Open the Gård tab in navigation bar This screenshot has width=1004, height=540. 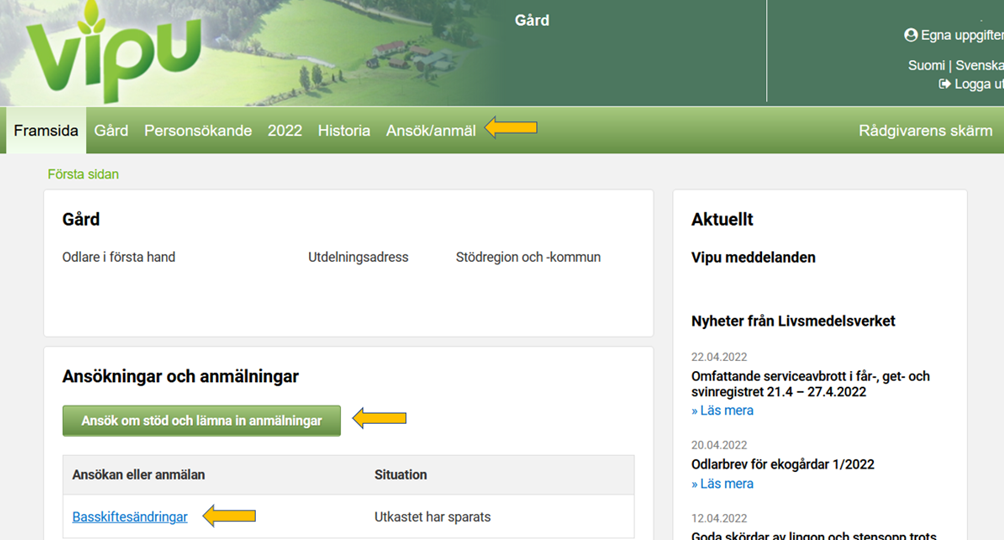coord(111,131)
